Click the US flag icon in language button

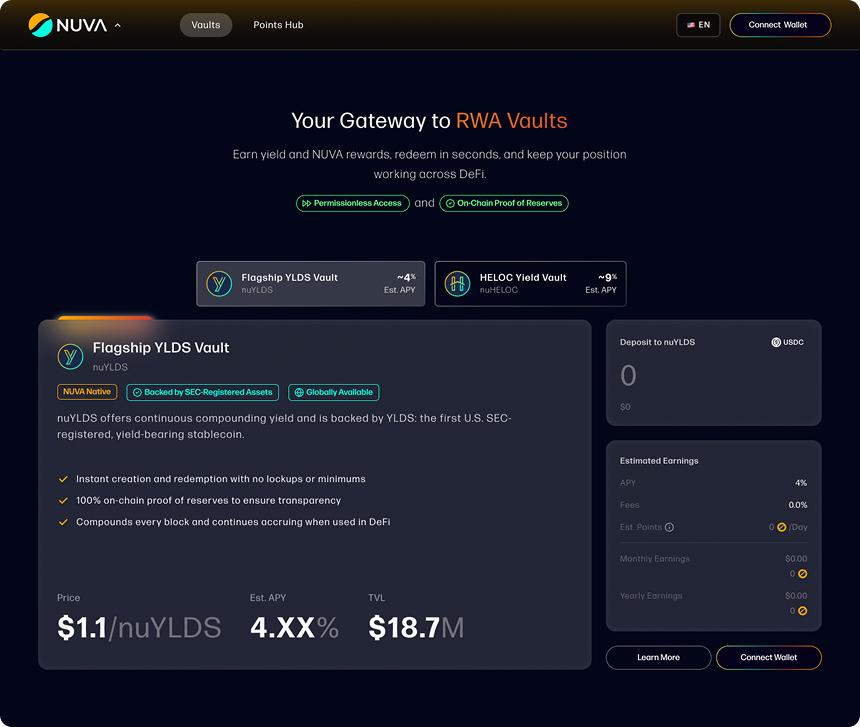[691, 25]
